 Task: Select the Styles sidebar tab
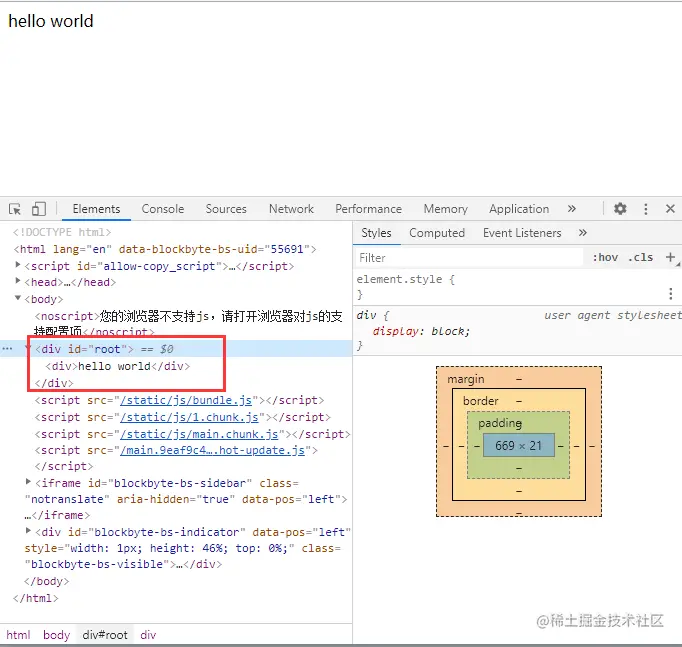376,233
